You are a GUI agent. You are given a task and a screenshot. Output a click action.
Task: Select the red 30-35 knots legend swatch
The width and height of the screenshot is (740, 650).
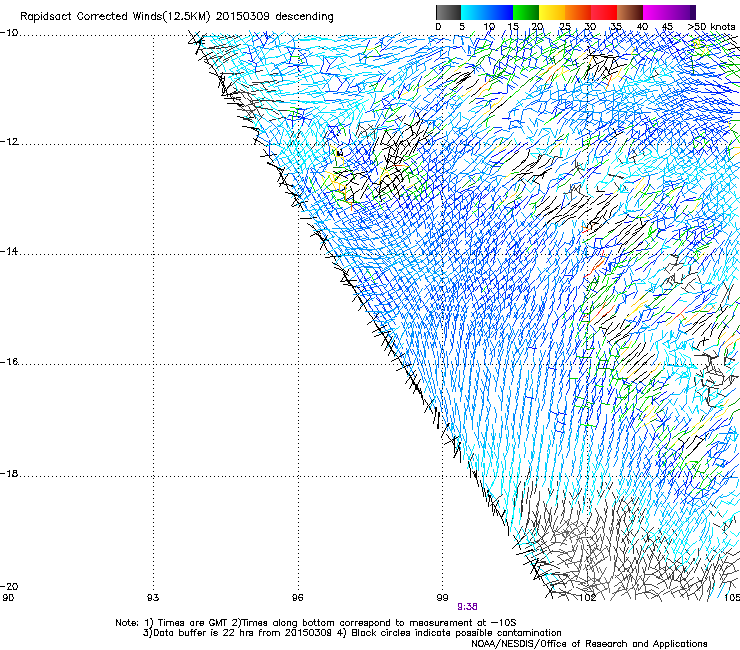[x=604, y=12]
